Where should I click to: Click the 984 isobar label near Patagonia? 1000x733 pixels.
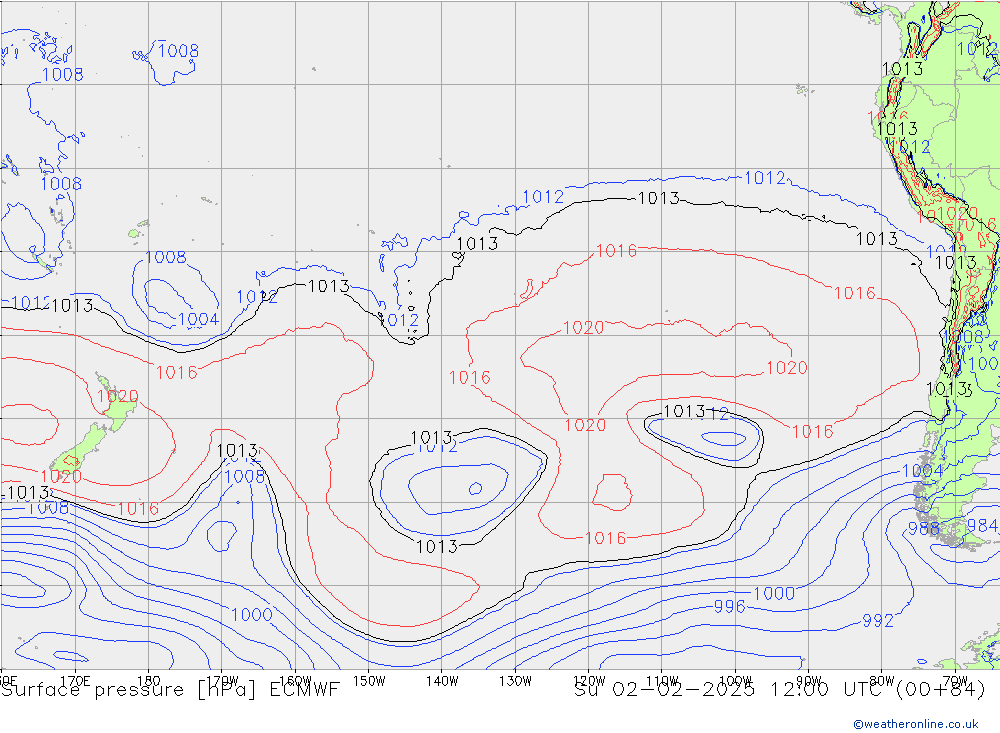982,526
